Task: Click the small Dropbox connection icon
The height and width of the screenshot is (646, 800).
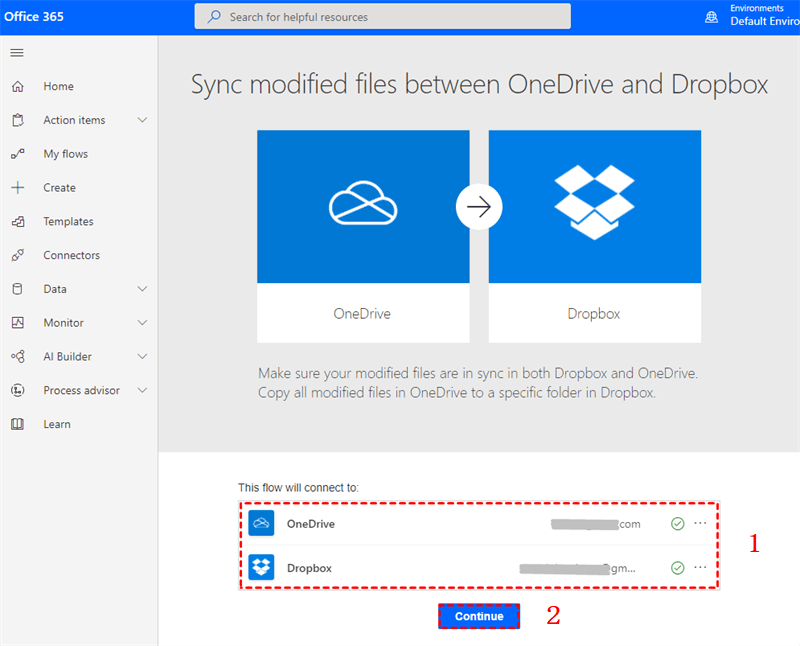Action: 261,567
